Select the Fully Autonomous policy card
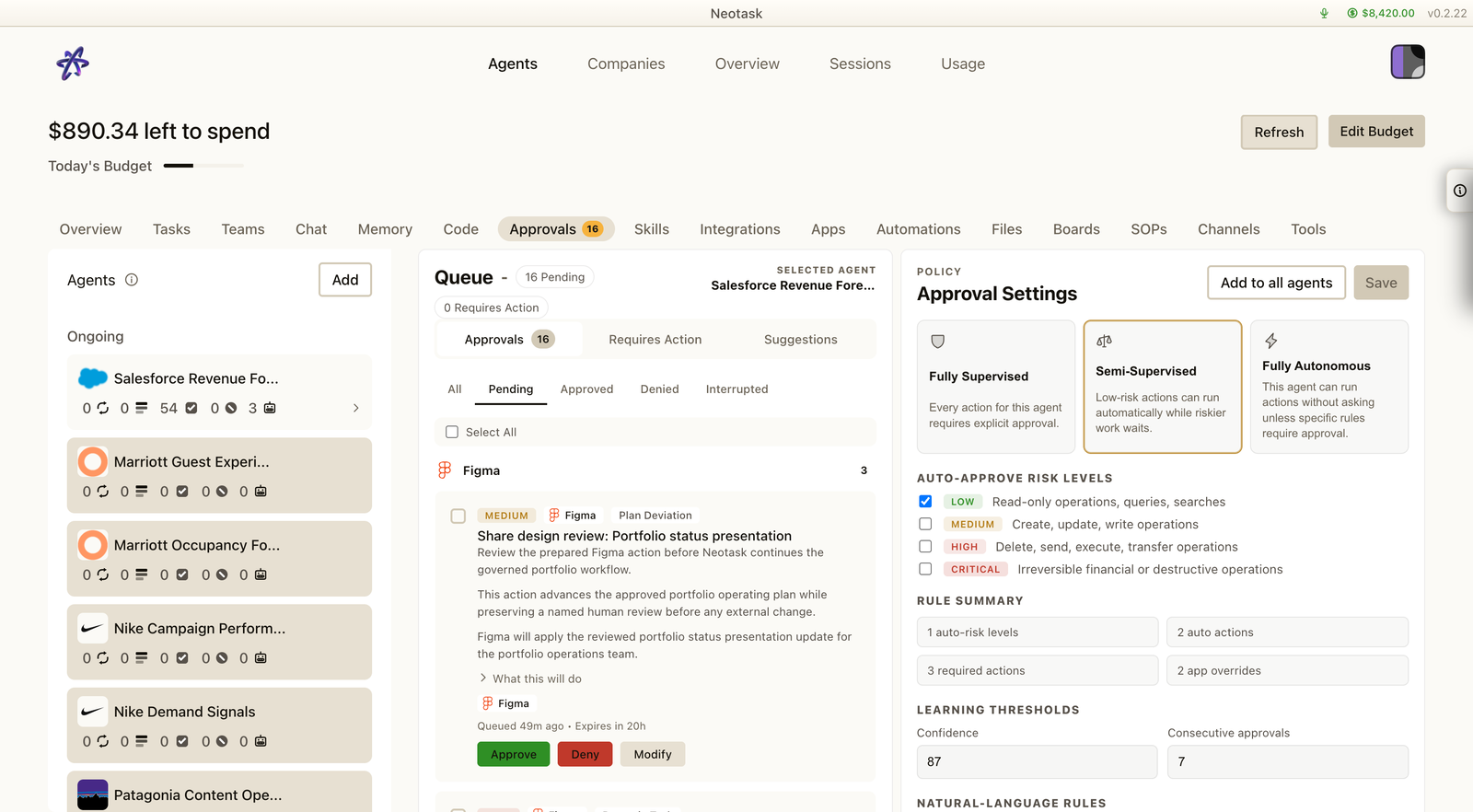Viewport: 1473px width, 812px height. coord(1329,387)
